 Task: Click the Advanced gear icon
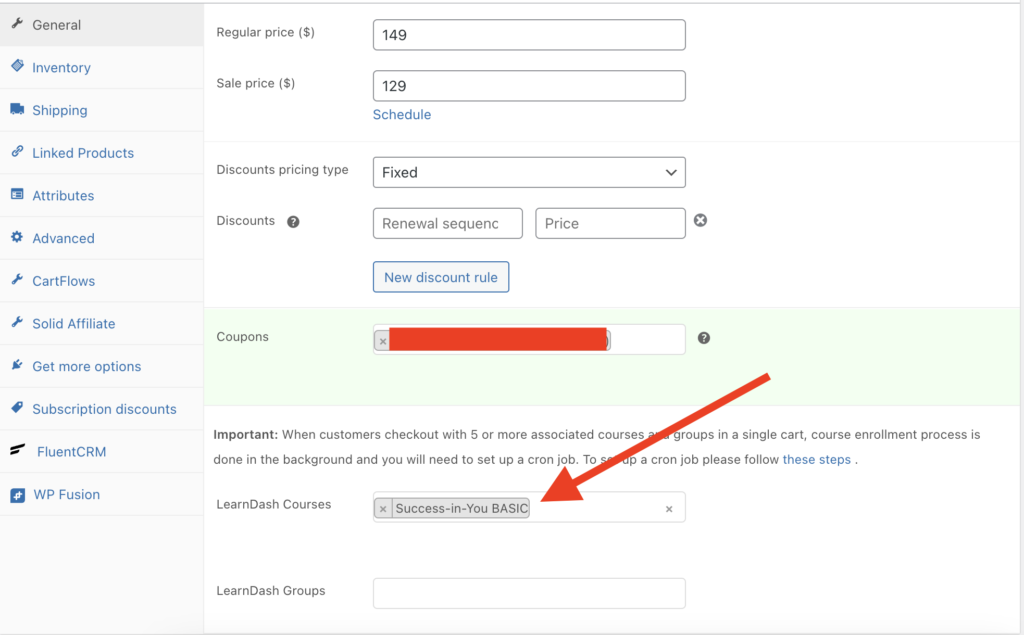17,237
